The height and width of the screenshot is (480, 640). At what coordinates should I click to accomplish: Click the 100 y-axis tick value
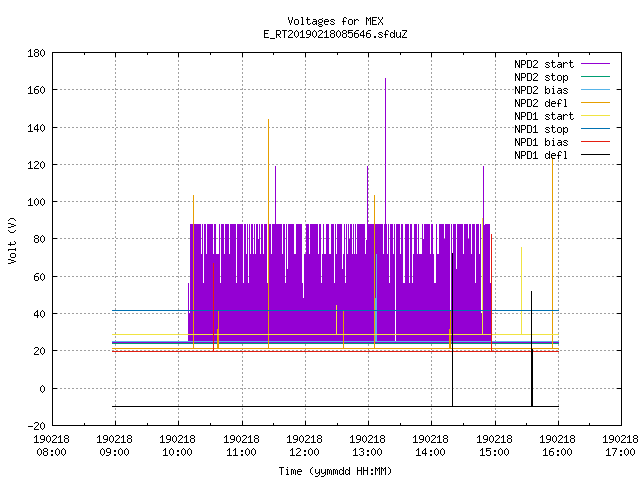click(x=36, y=202)
